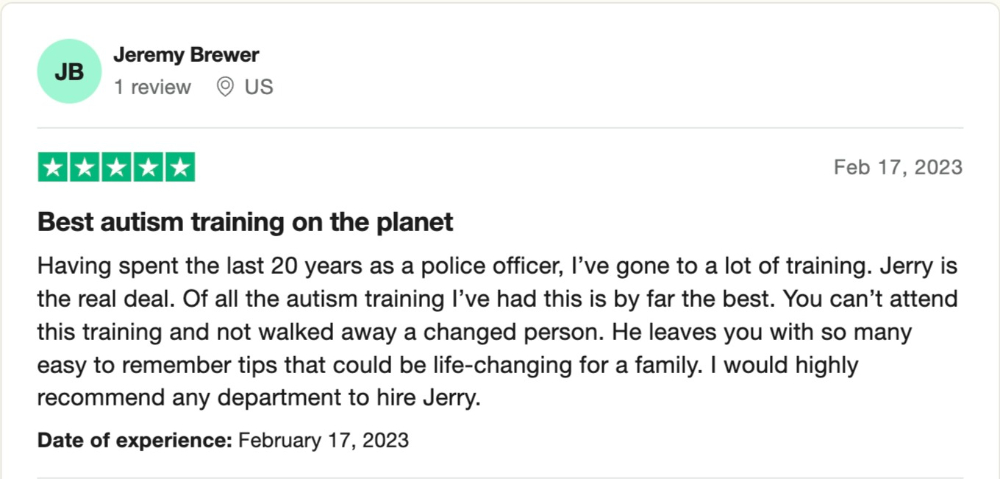Click the 'Date of experience:' label
The image size is (1000, 479).
(x=135, y=440)
